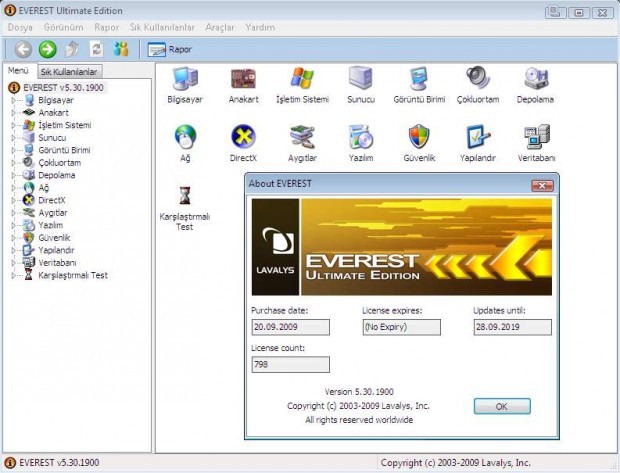Click the EVEREST Ultimate Edition banner image
Viewport: 620px width, 473px height.
point(426,247)
